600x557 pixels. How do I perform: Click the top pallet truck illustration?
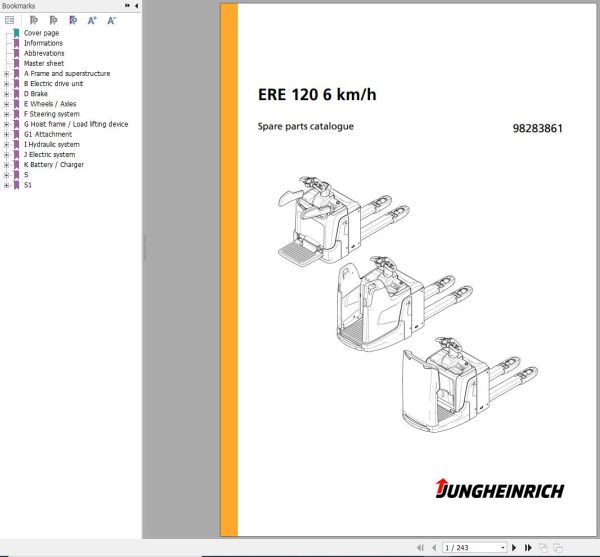coord(343,221)
